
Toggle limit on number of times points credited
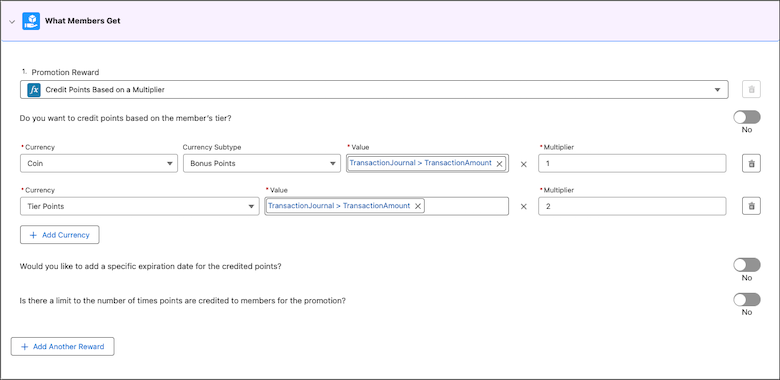747,299
